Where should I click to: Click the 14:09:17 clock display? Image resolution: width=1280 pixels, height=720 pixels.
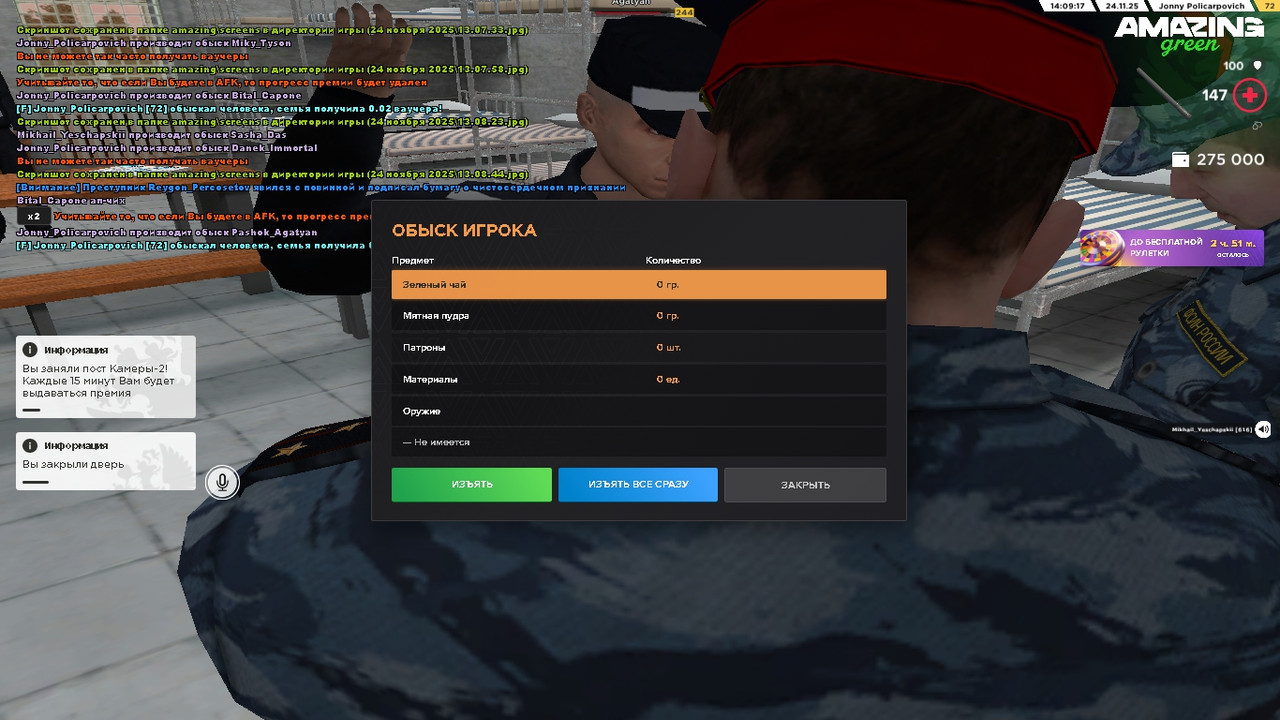(x=1067, y=6)
